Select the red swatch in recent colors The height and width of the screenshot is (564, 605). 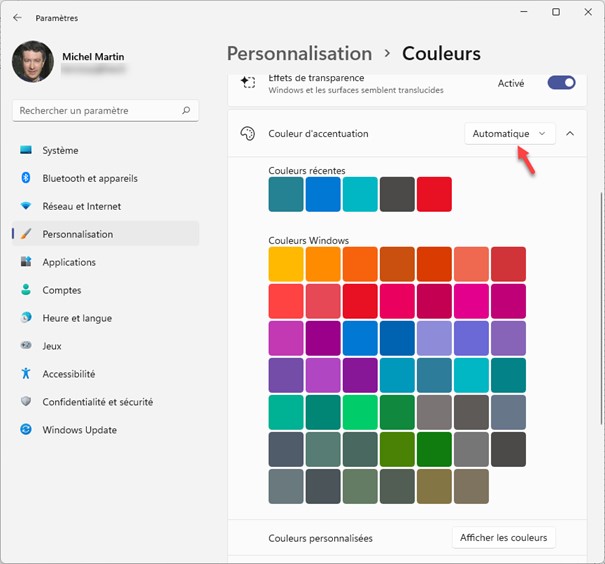point(434,194)
